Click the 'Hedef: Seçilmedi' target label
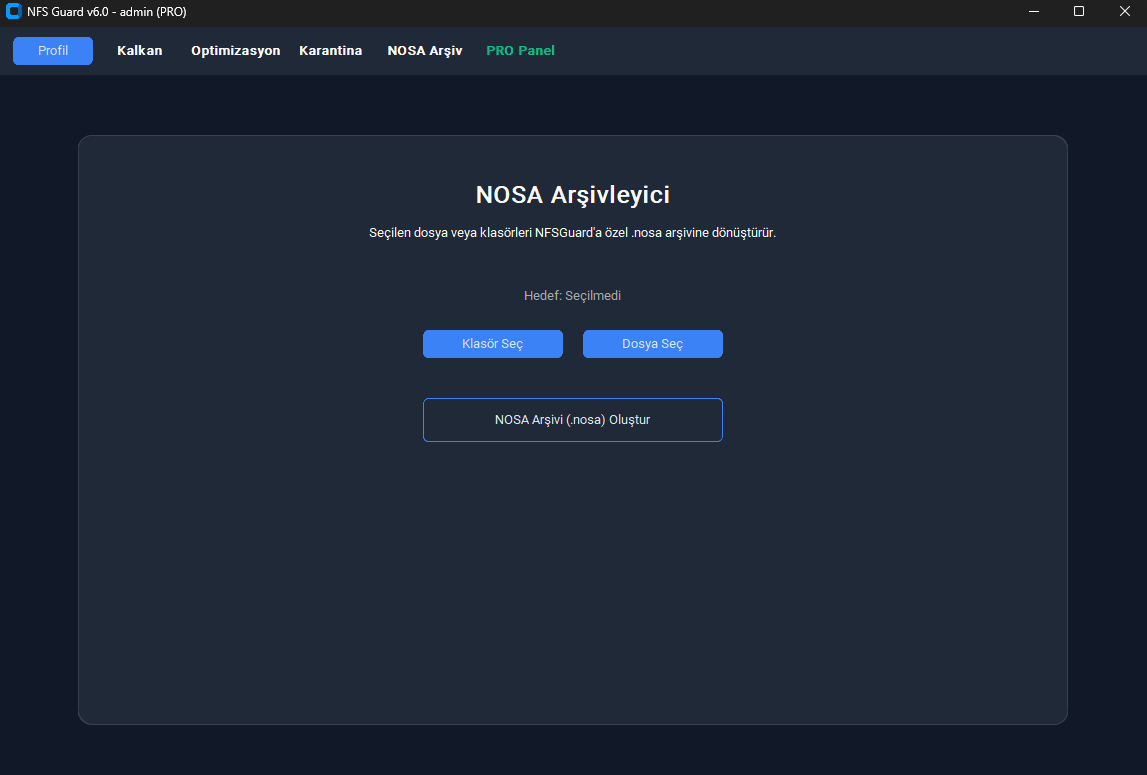The height and width of the screenshot is (775, 1147). [x=573, y=296]
